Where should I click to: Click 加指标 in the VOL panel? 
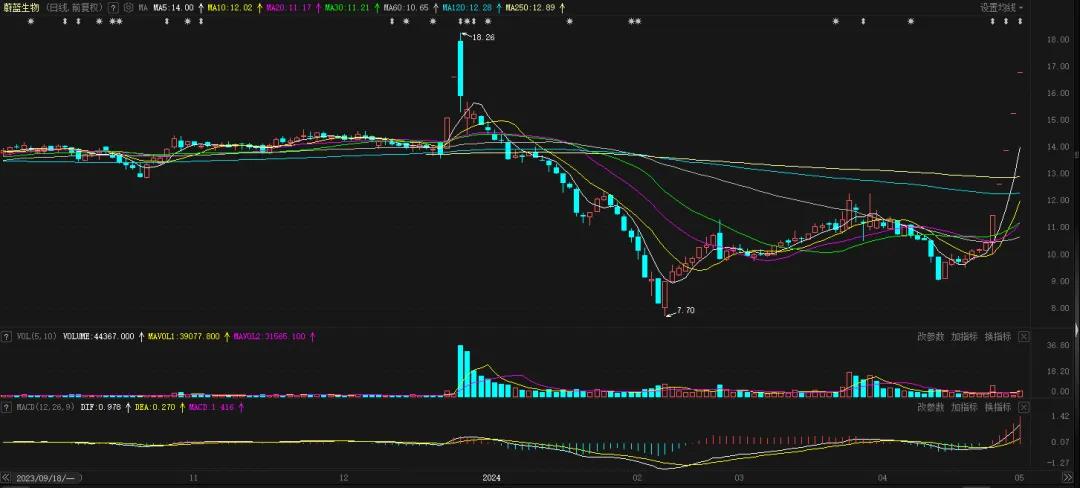pos(964,337)
